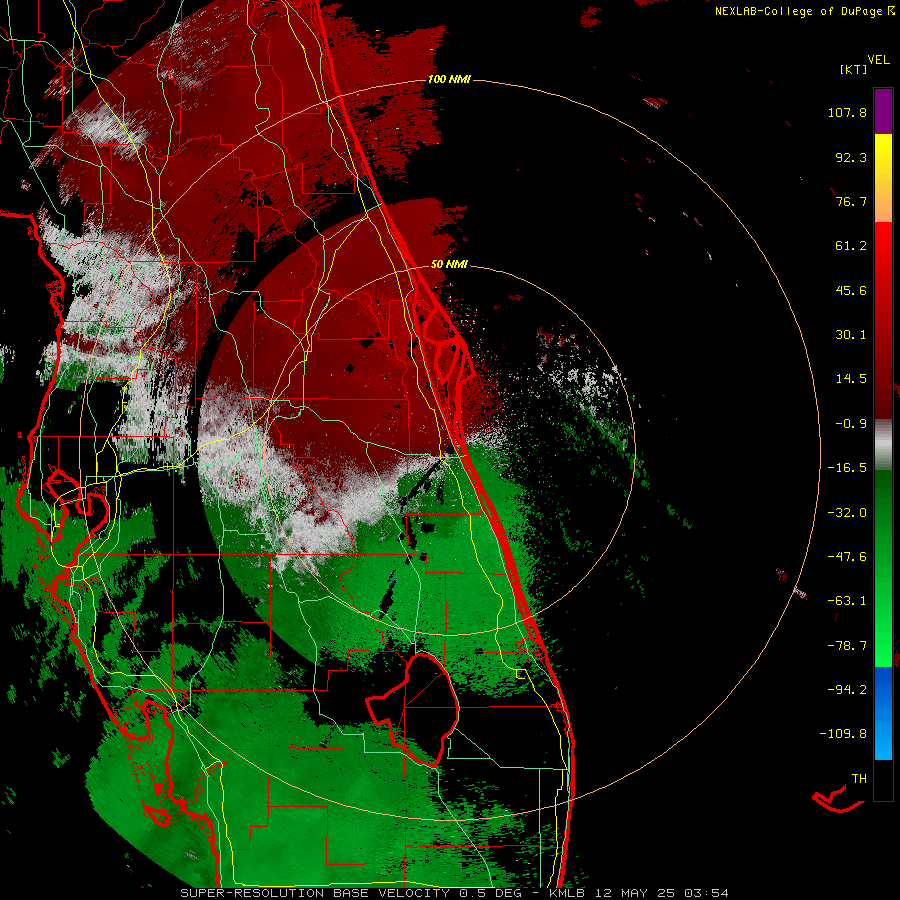Click the 100 NMI range ring label
Image resolution: width=900 pixels, height=900 pixels.
(449, 79)
